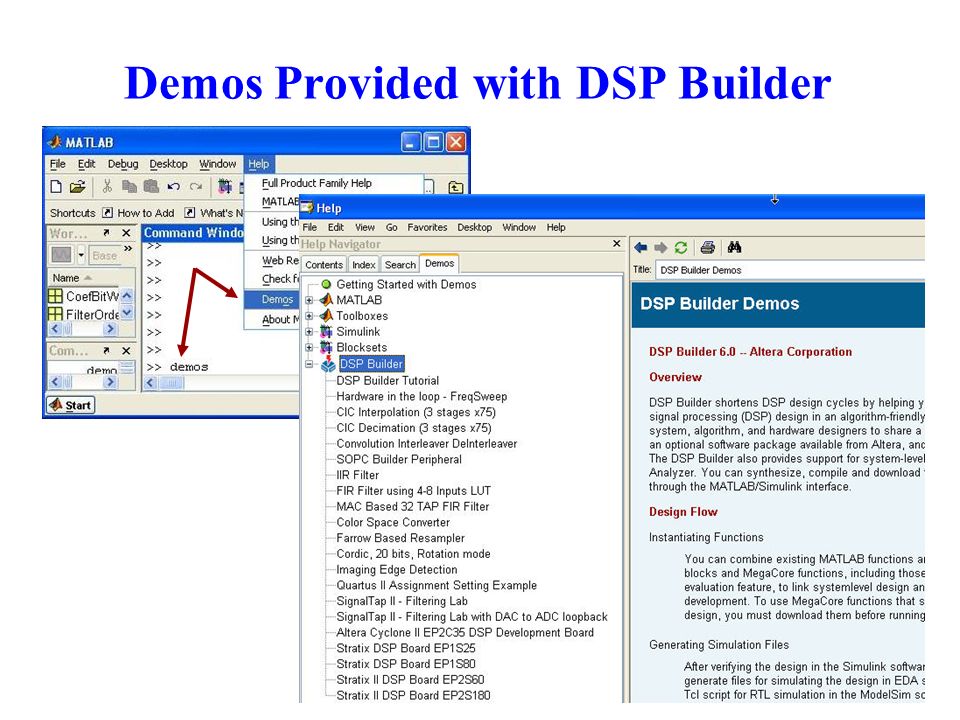Open DSP Builder Tutorial demo
The width and height of the screenshot is (960, 720).
[x=388, y=380]
